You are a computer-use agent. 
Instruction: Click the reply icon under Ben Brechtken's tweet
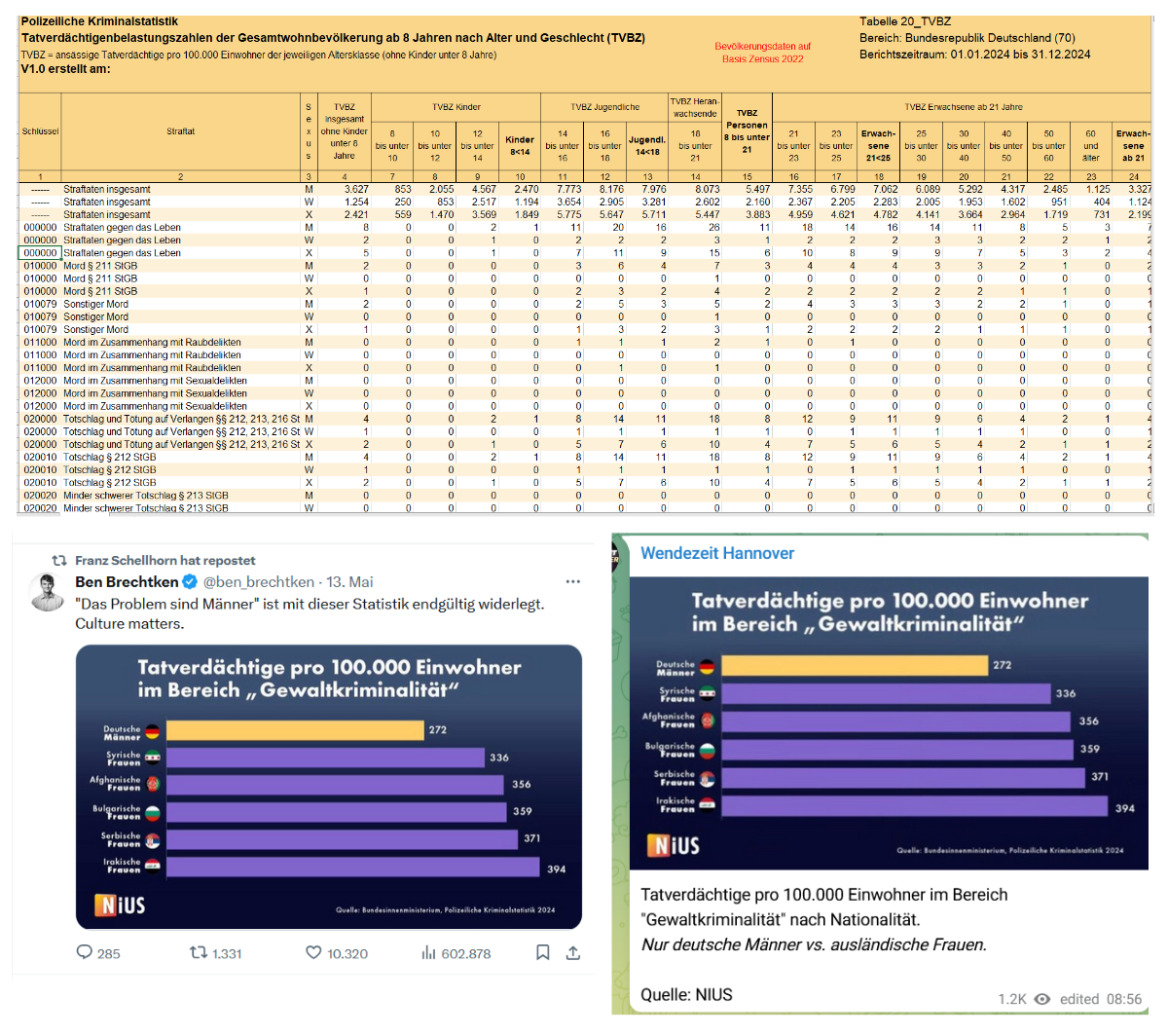pyautogui.click(x=85, y=952)
